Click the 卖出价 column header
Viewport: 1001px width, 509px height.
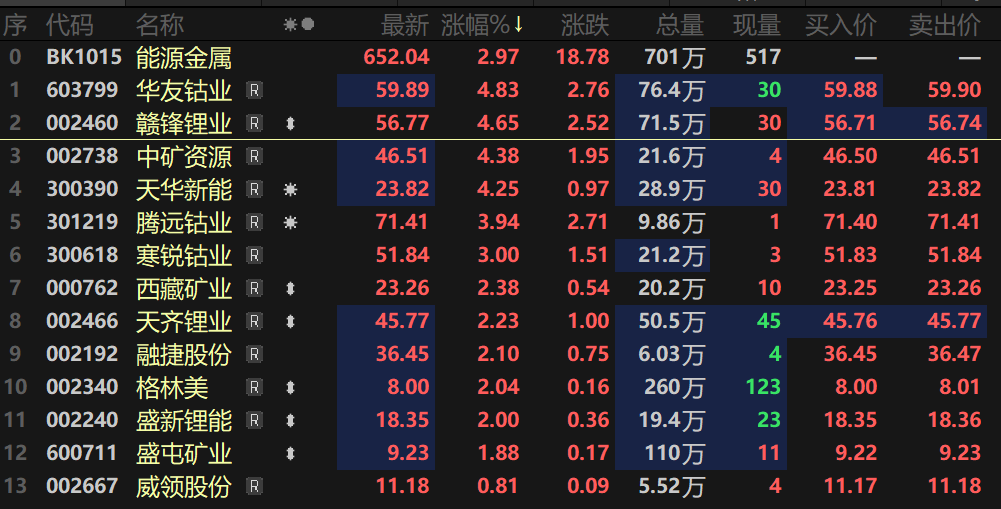point(944,24)
